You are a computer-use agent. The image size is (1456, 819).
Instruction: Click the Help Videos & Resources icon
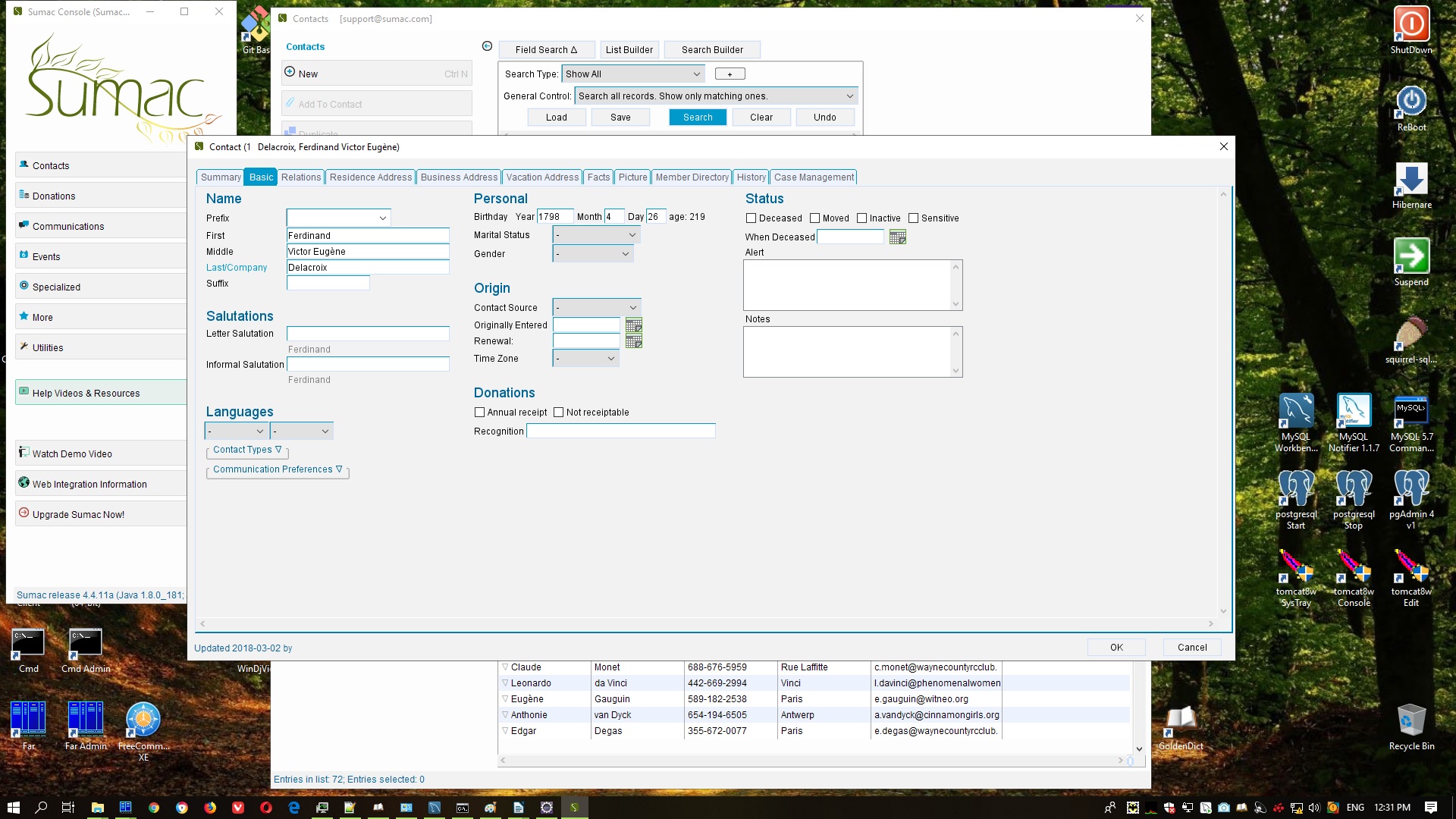[24, 392]
